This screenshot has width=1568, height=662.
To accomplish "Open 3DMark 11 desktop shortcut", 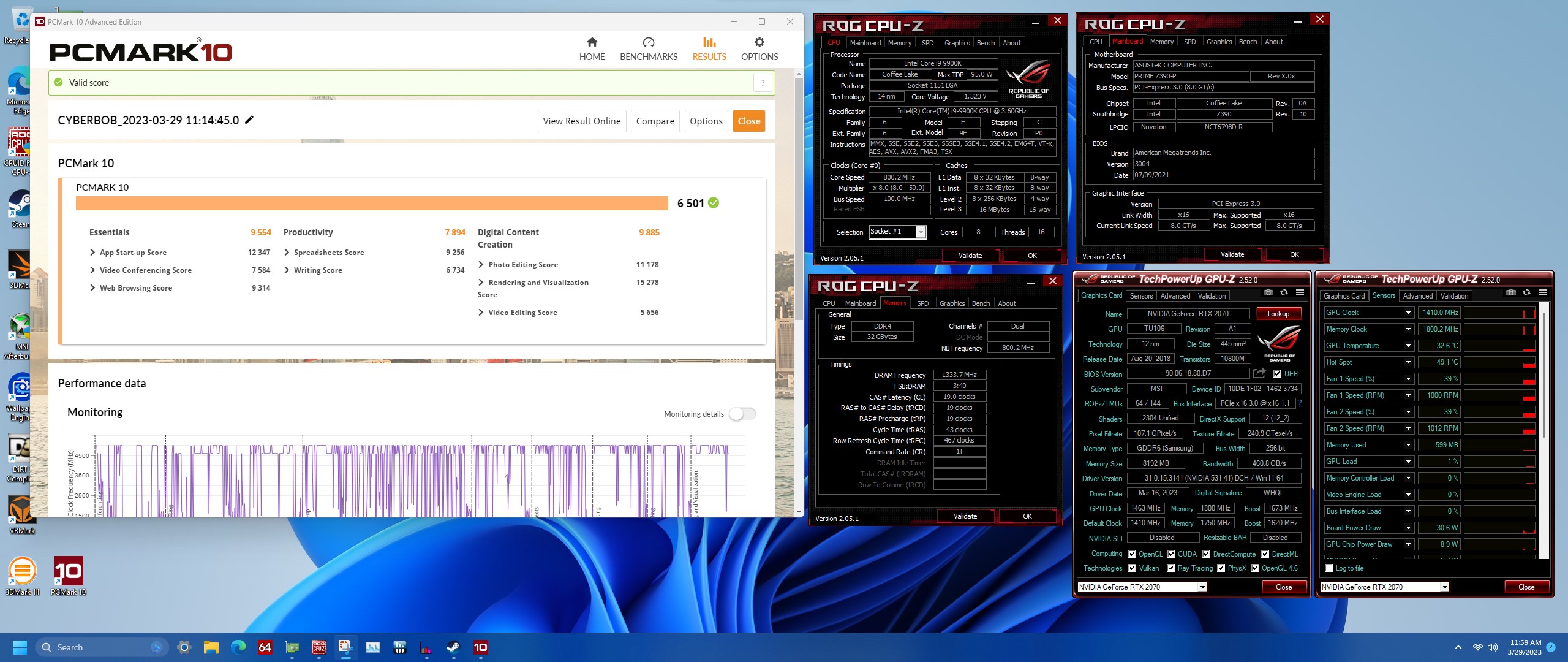I will pyautogui.click(x=22, y=577).
